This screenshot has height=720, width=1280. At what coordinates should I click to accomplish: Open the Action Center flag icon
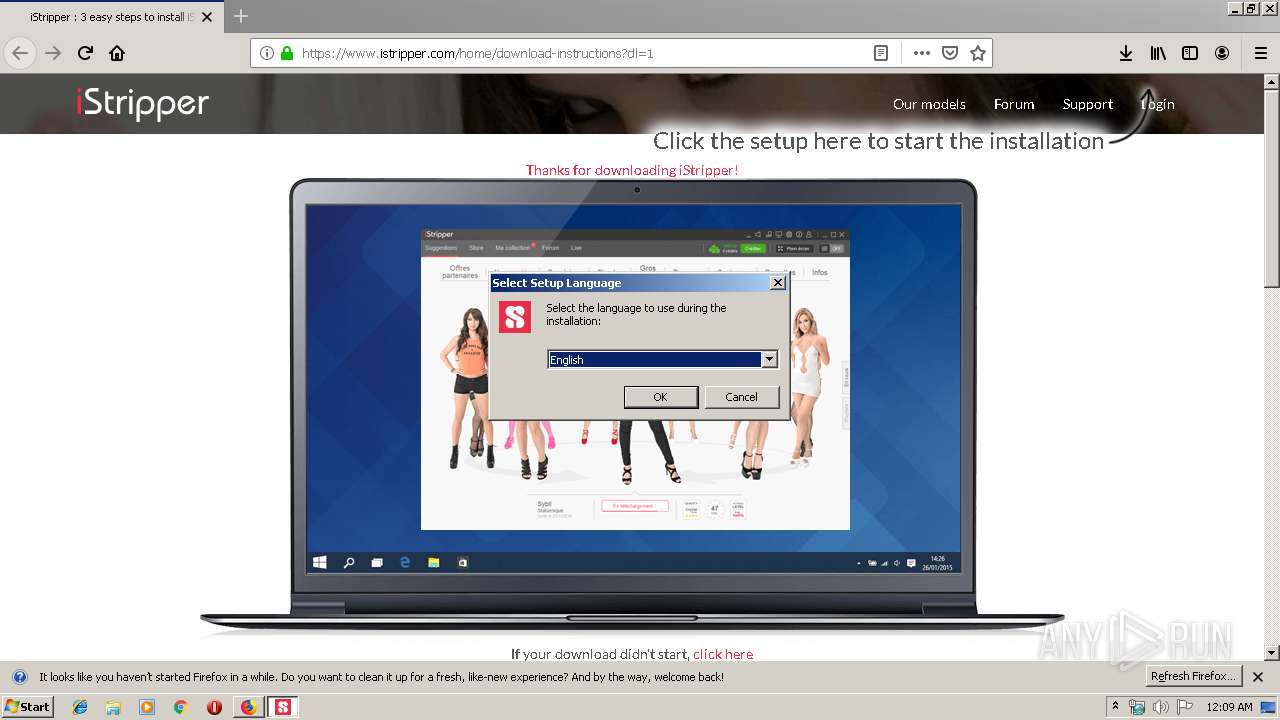tap(1185, 707)
